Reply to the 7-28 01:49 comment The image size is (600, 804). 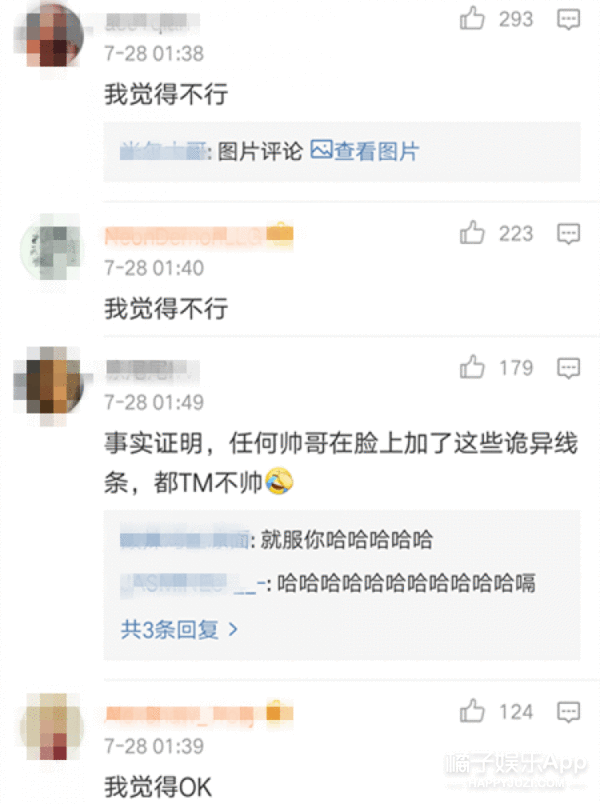(568, 368)
